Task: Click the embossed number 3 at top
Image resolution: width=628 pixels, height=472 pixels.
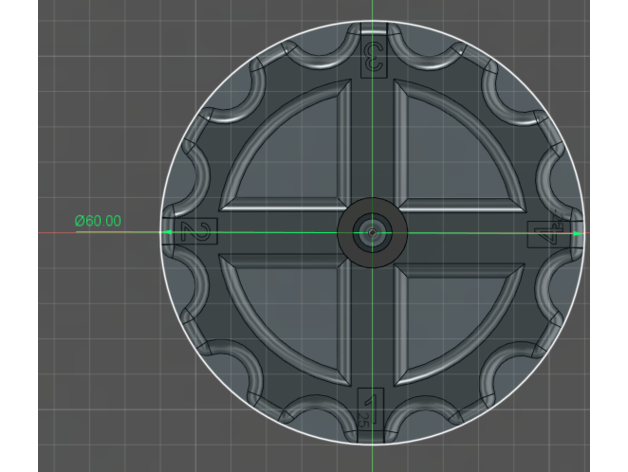Action: coord(371,58)
